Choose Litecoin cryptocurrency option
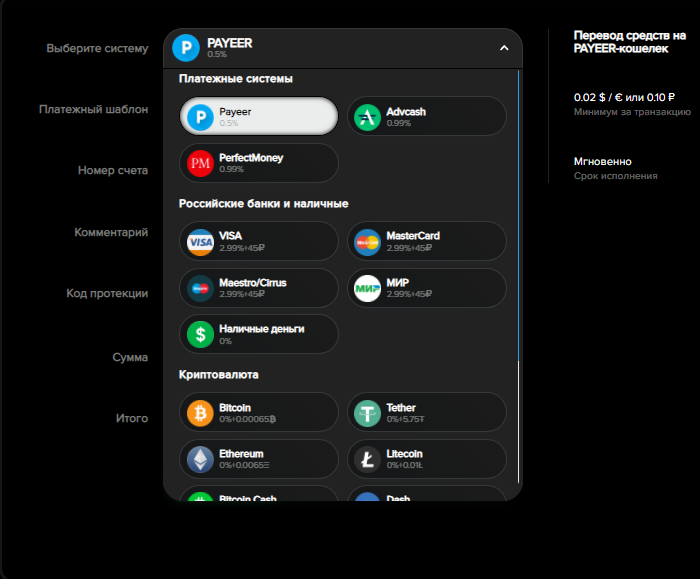The height and width of the screenshot is (579, 700). tap(427, 459)
